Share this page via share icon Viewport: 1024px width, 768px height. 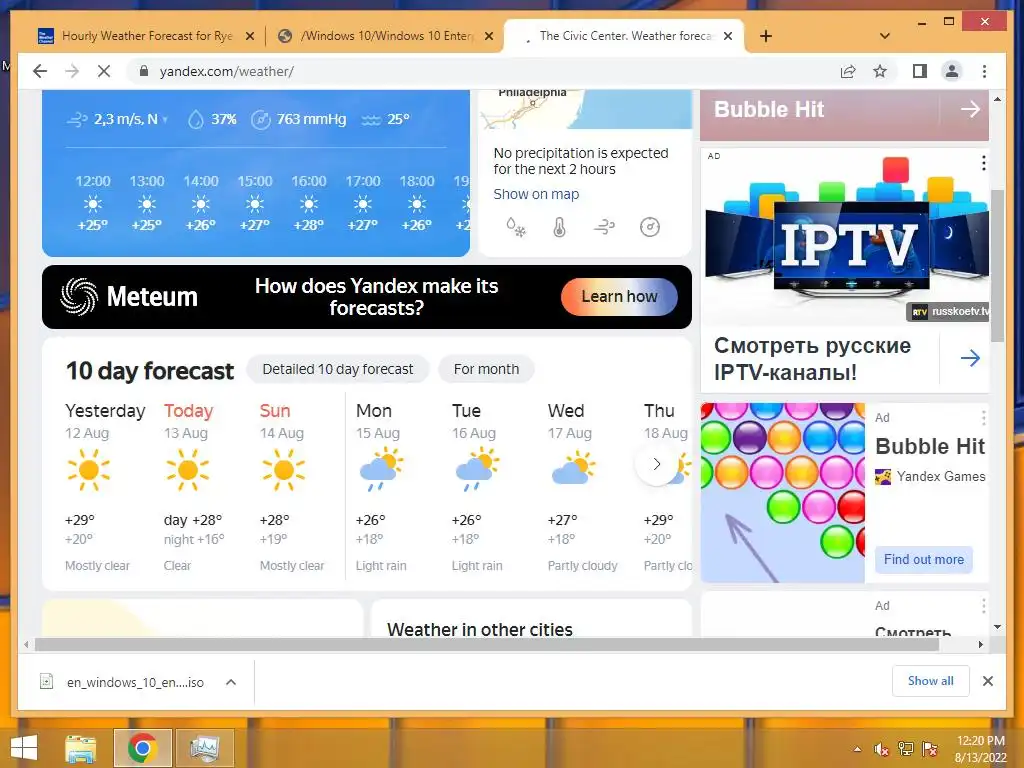[x=848, y=71]
